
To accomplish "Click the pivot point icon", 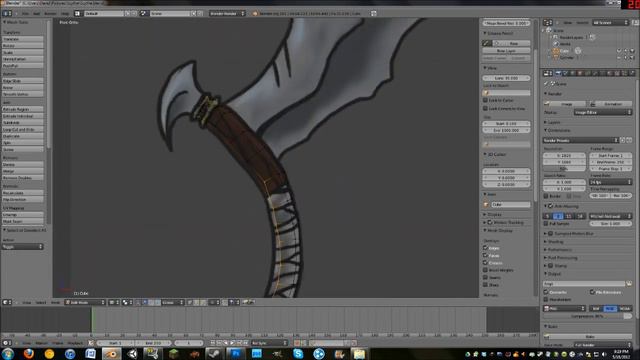I will [x=127, y=302].
